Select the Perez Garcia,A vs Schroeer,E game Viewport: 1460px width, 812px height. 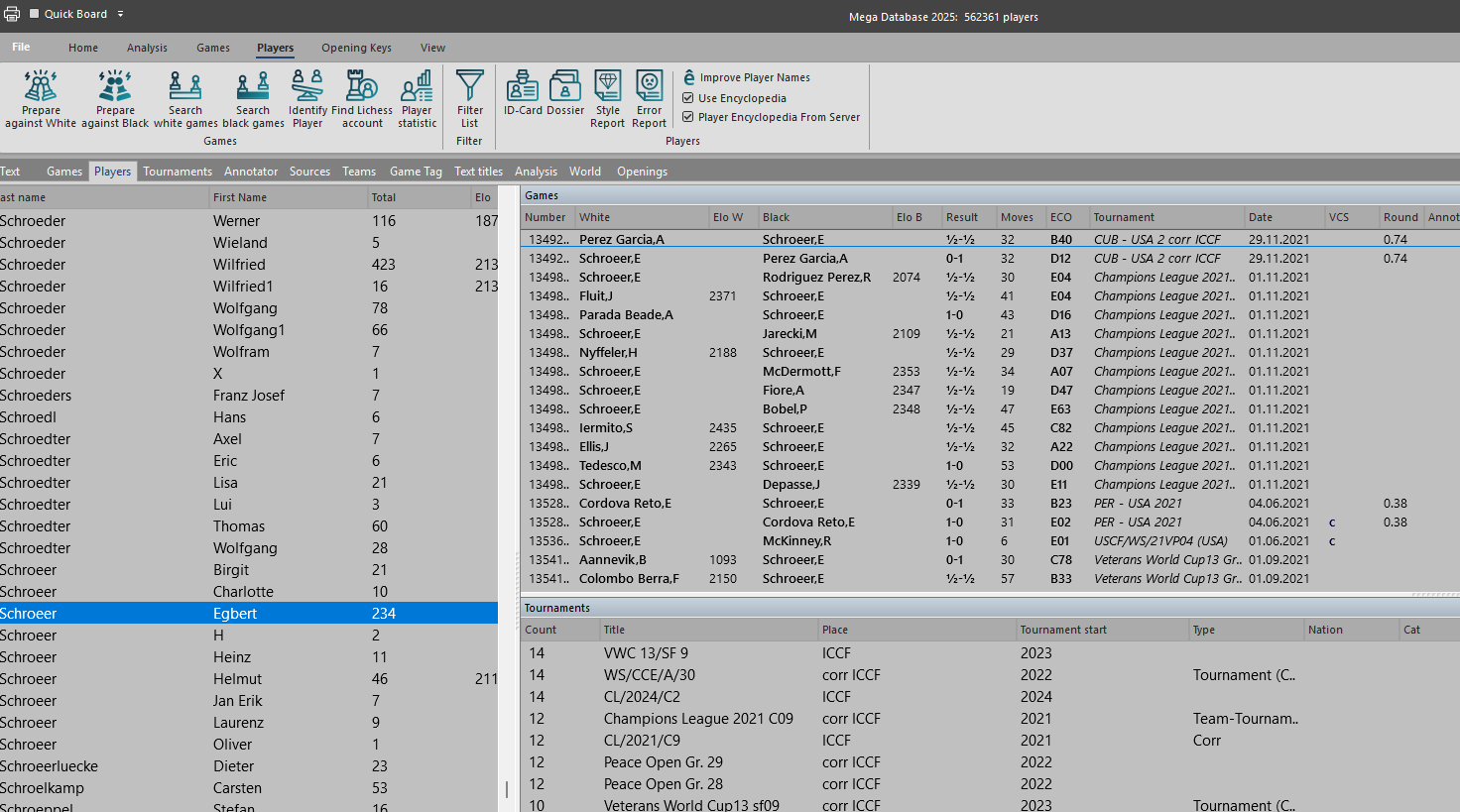pos(990,239)
